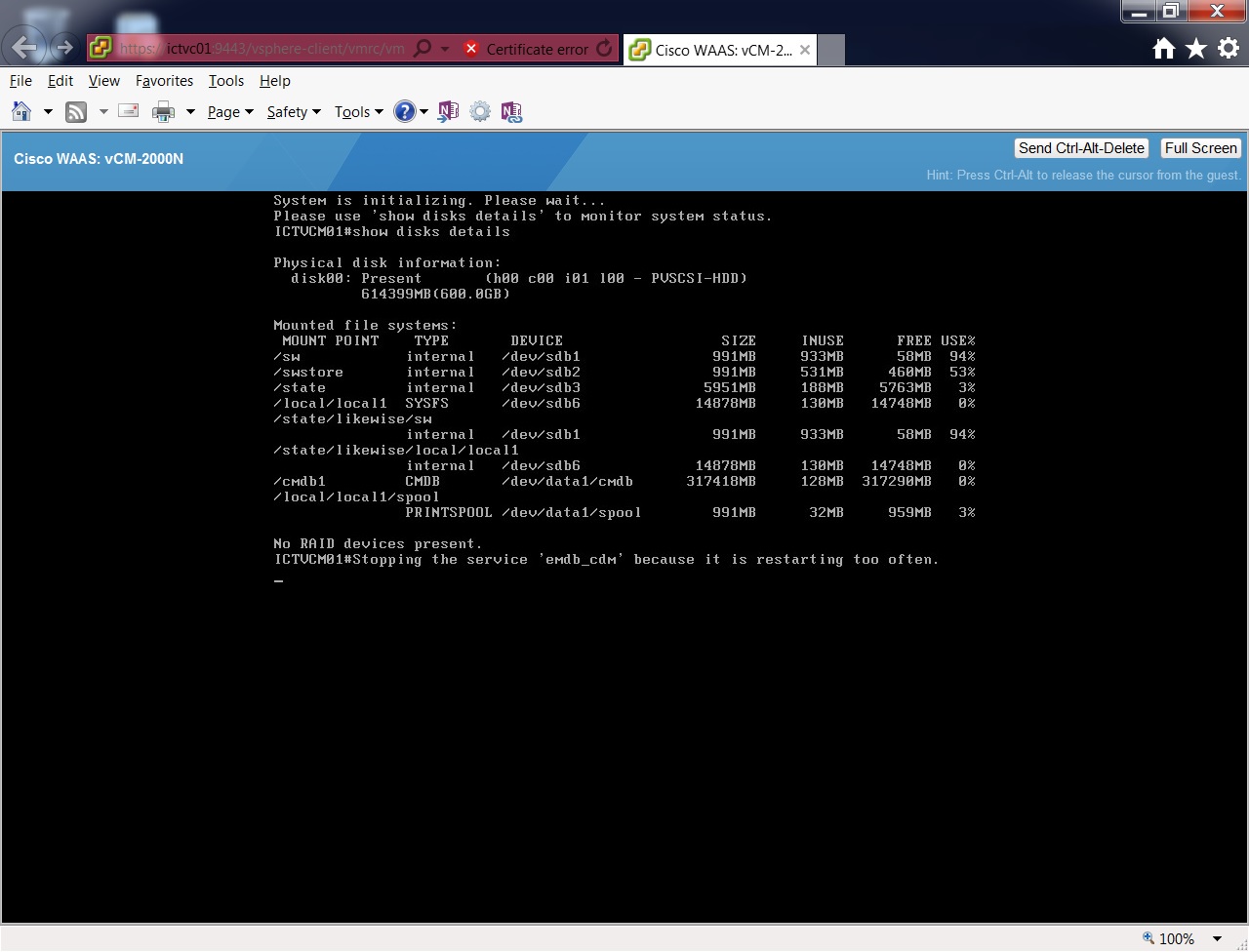Image resolution: width=1249 pixels, height=952 pixels.
Task: Expand the Home button dropdown arrow
Action: point(48,112)
